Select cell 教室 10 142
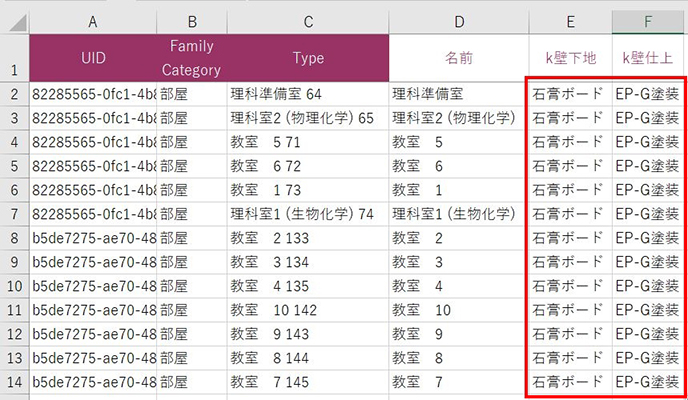Screen dimensions: 688x400 pos(308,310)
